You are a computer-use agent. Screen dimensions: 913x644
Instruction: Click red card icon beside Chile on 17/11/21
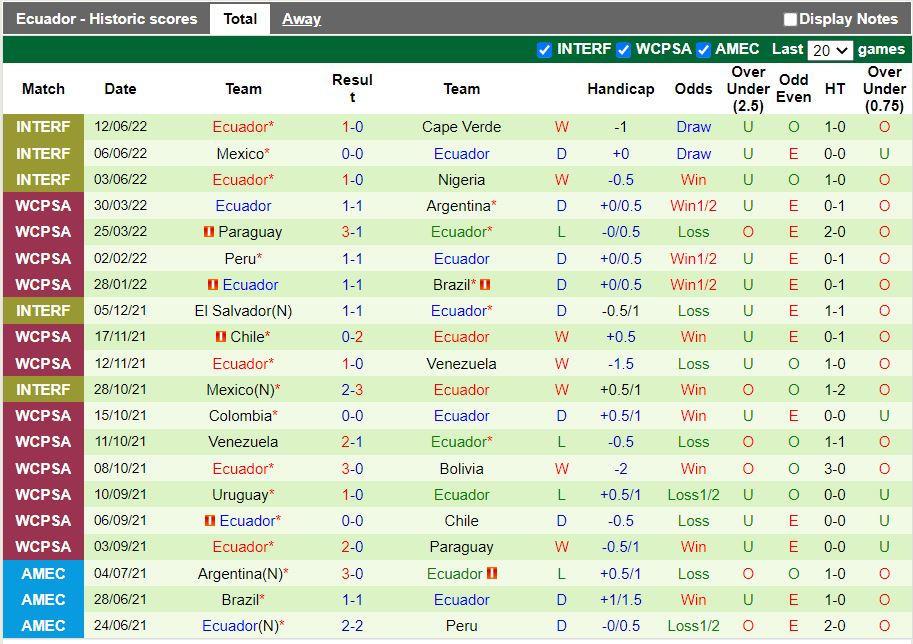[221, 337]
